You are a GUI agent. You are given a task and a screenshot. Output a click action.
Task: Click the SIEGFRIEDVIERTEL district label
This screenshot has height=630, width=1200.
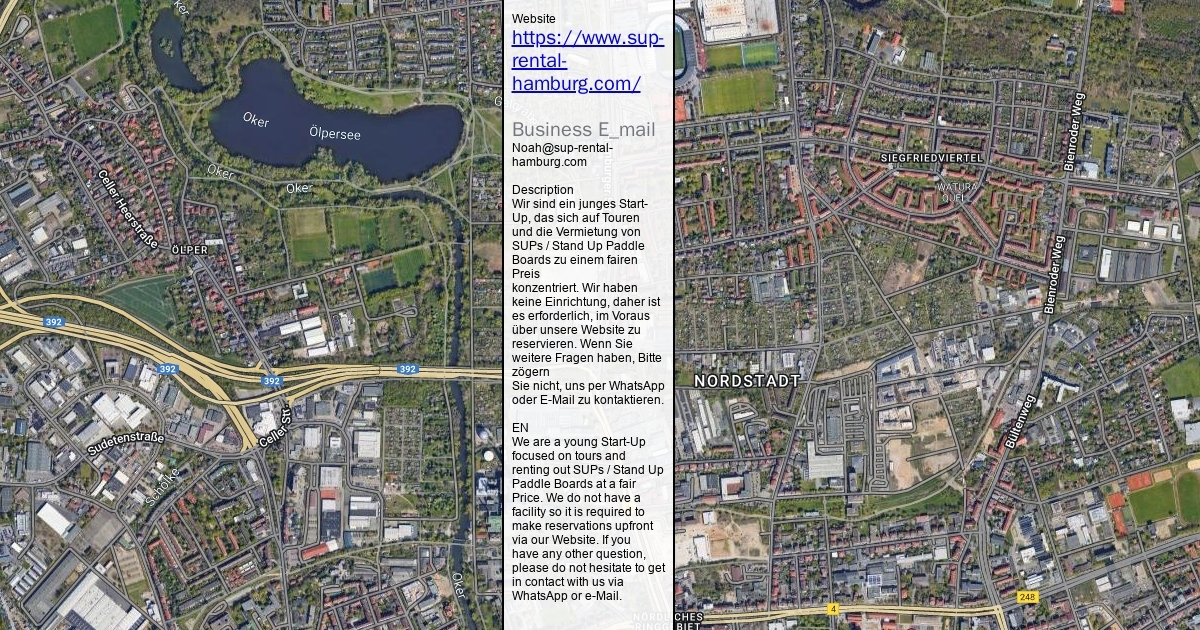932,158
